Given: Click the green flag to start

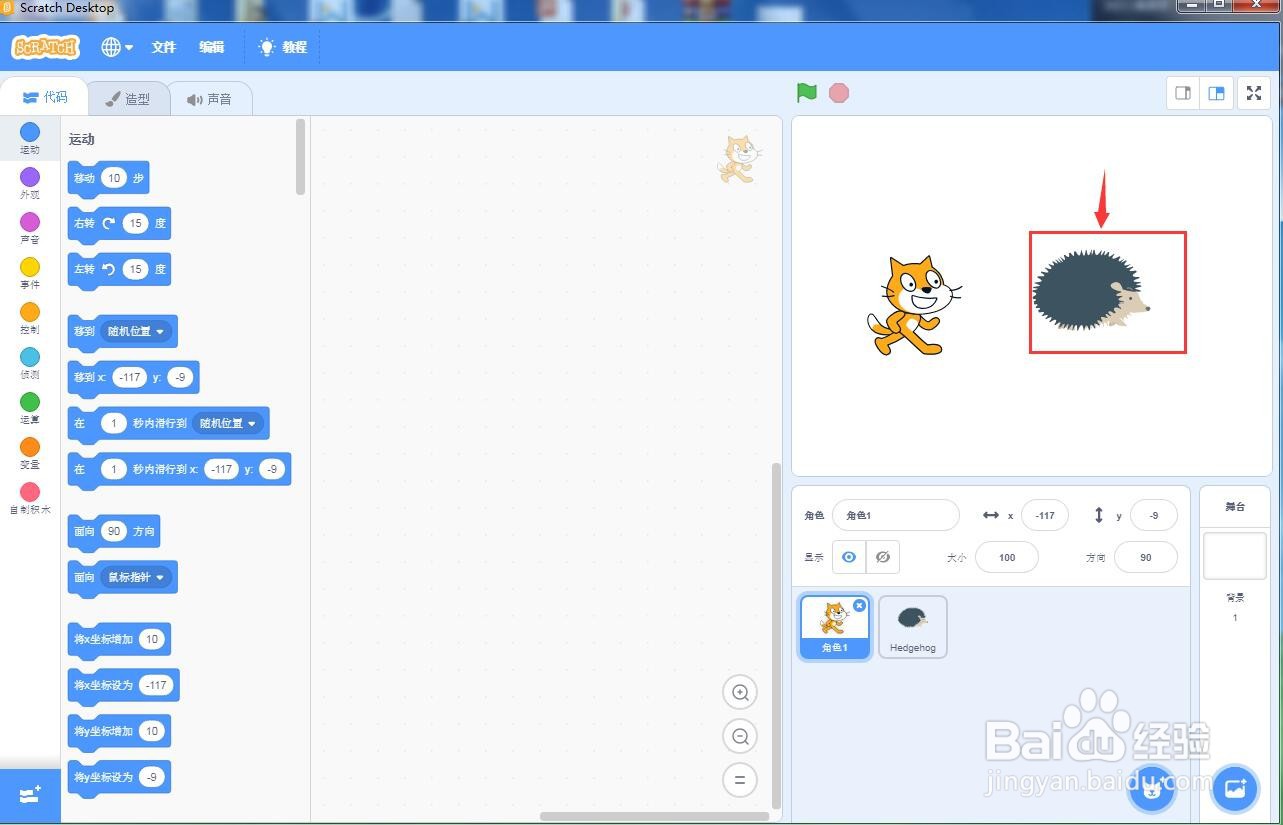Looking at the screenshot, I should tap(807, 93).
